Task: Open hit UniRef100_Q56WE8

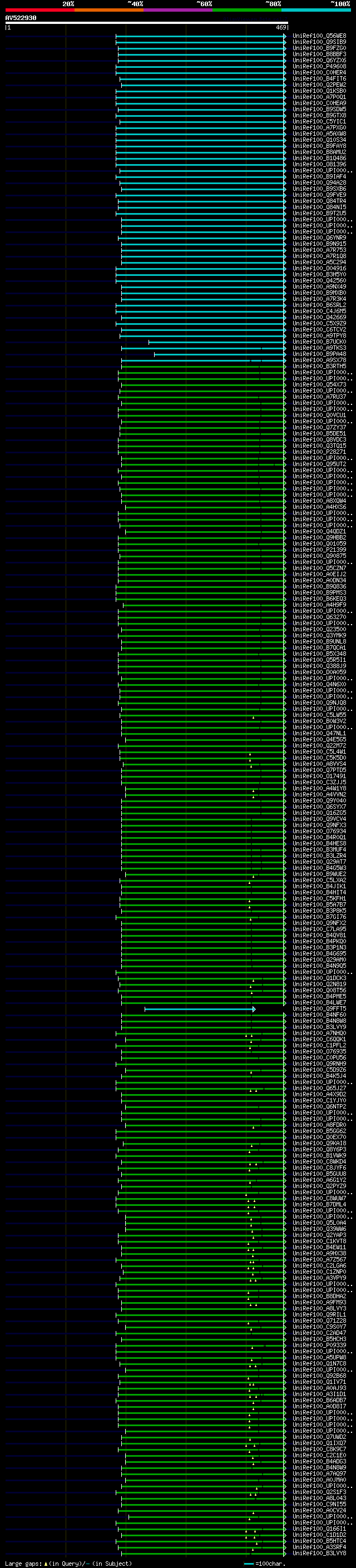Action: 319,36
